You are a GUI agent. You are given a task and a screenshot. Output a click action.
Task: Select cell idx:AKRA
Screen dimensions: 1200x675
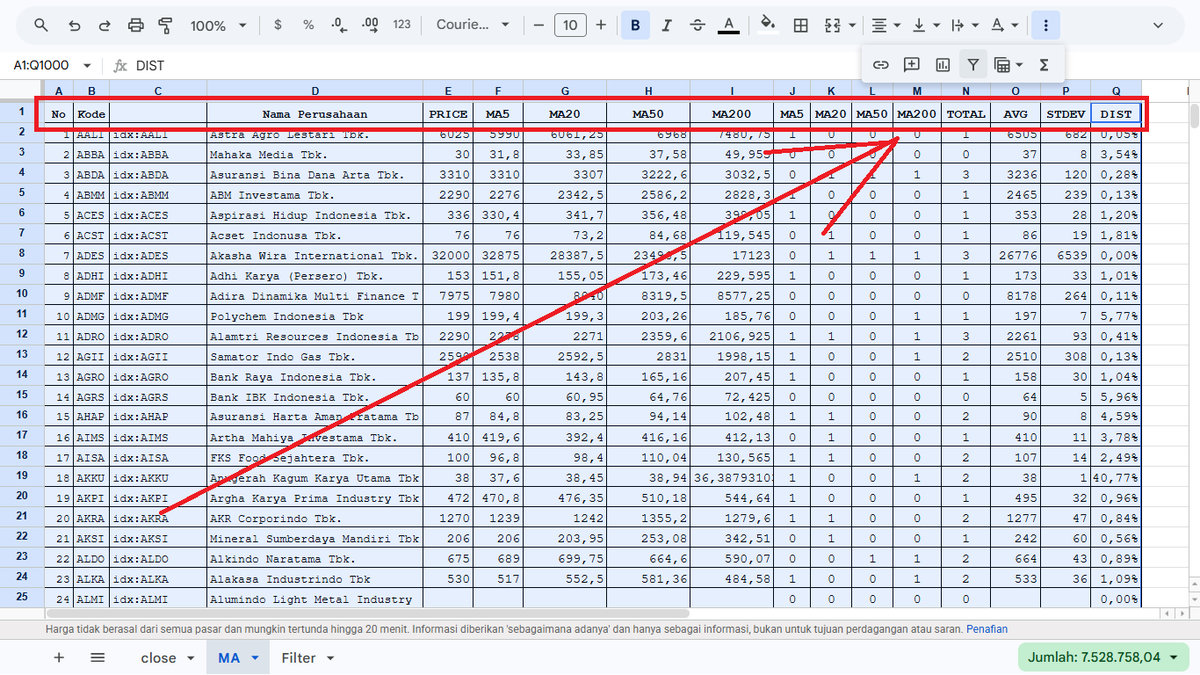pos(158,518)
